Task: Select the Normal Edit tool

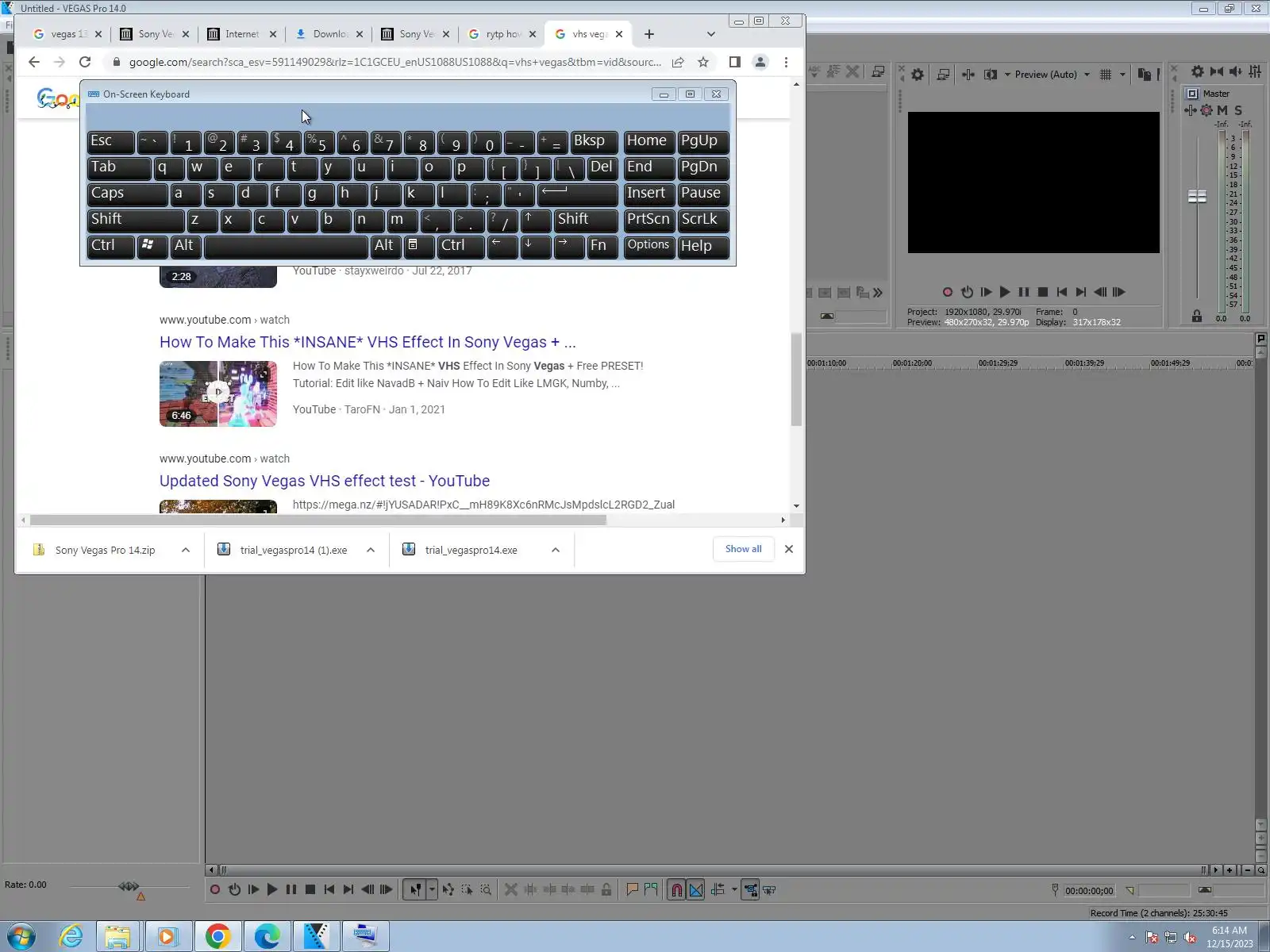Action: coord(415,890)
